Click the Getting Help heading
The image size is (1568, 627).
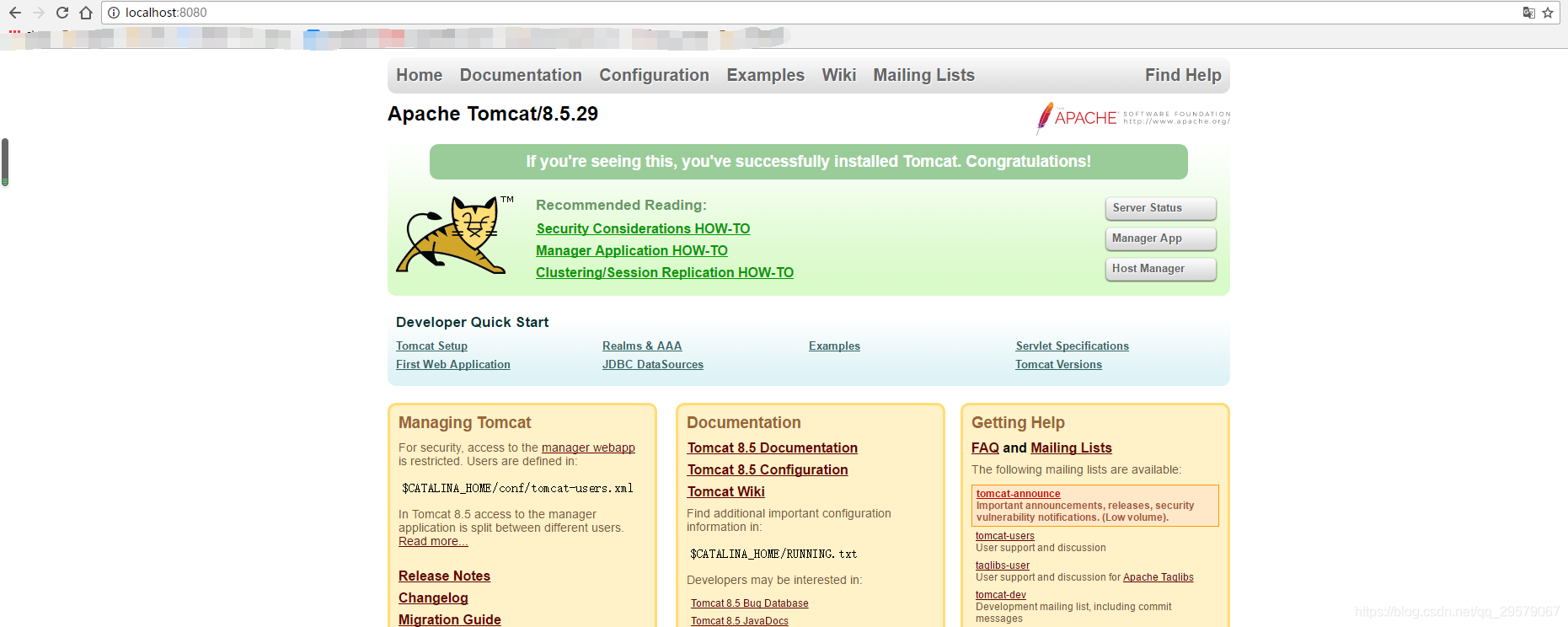click(1018, 423)
